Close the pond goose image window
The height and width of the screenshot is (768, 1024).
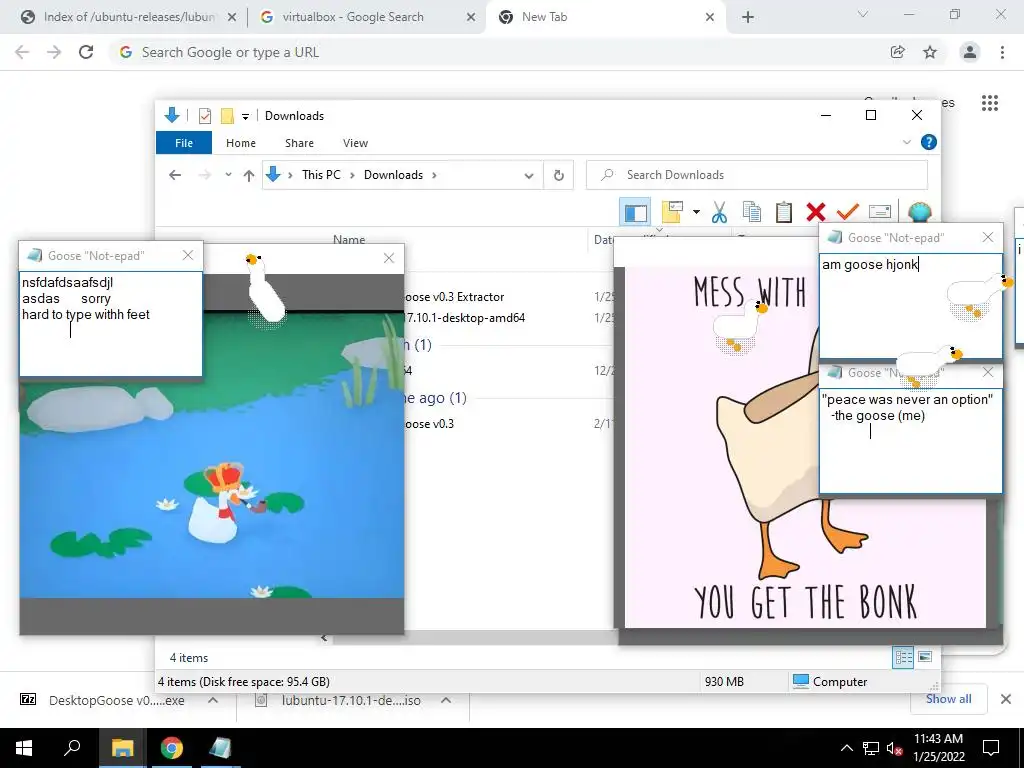coord(389,258)
